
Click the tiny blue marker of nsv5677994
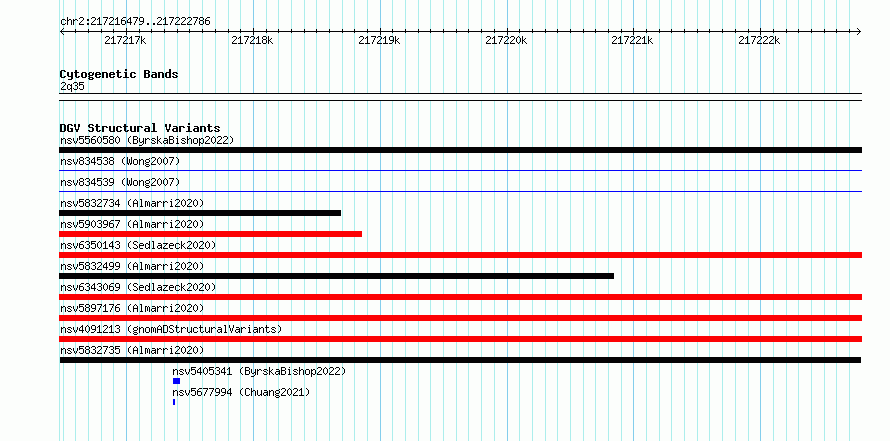pyautogui.click(x=174, y=402)
